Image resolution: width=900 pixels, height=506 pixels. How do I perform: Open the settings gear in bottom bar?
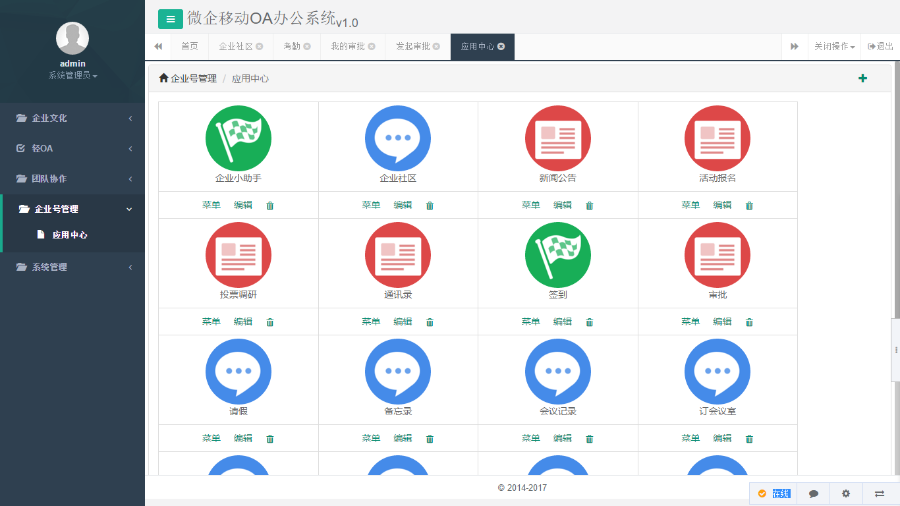(x=846, y=493)
